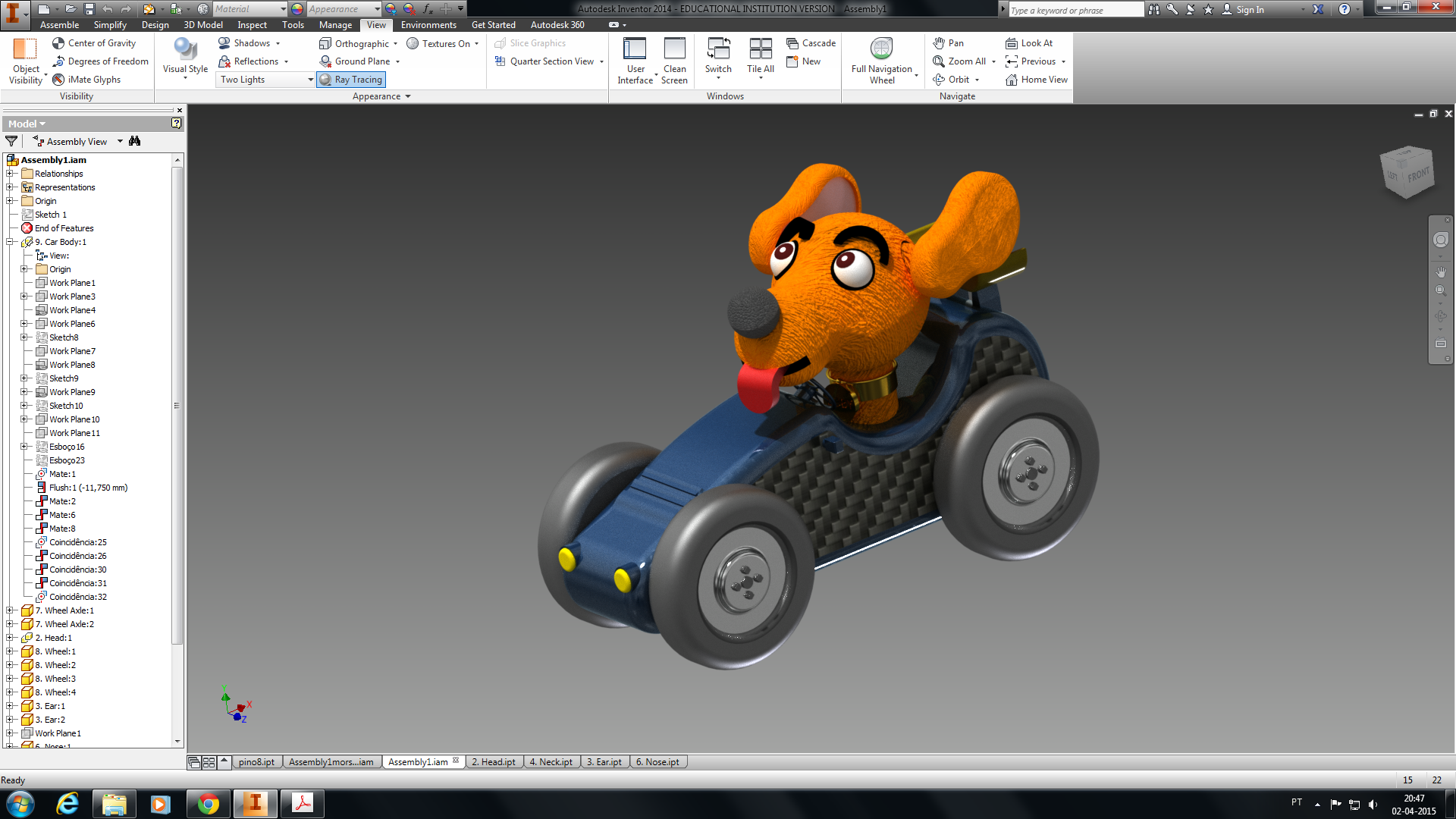Open the 6. Nose.ipt document tab
This screenshot has height=819, width=1456.
pos(657,762)
